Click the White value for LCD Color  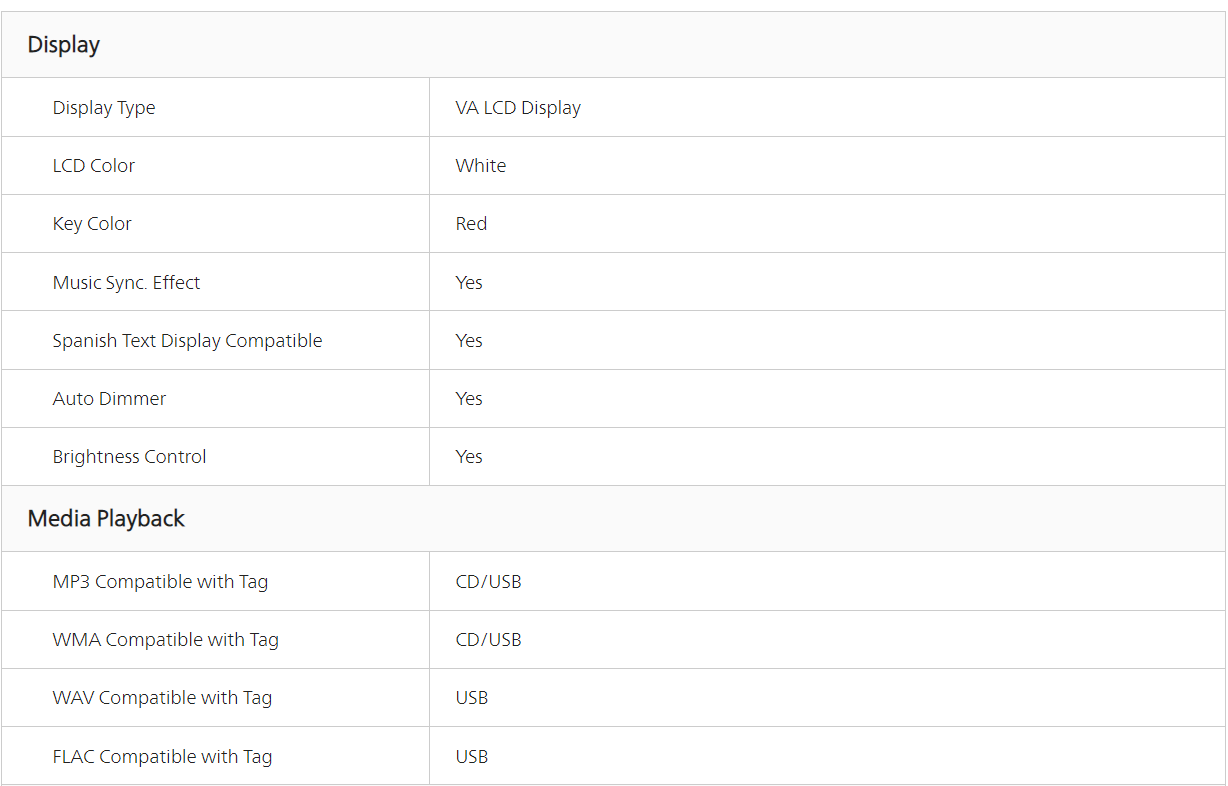point(481,166)
